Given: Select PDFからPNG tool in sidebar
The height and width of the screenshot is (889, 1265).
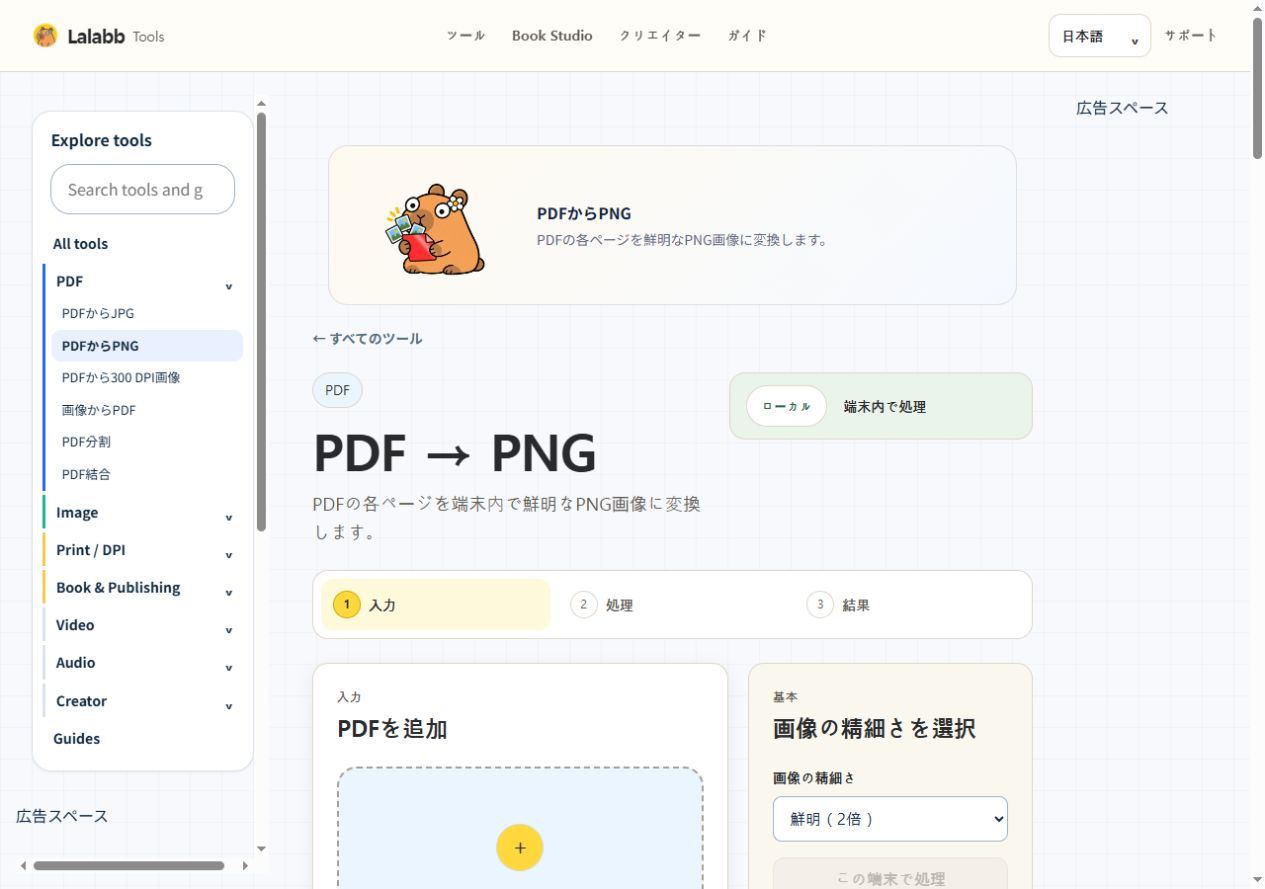Looking at the screenshot, I should pyautogui.click(x=147, y=346).
